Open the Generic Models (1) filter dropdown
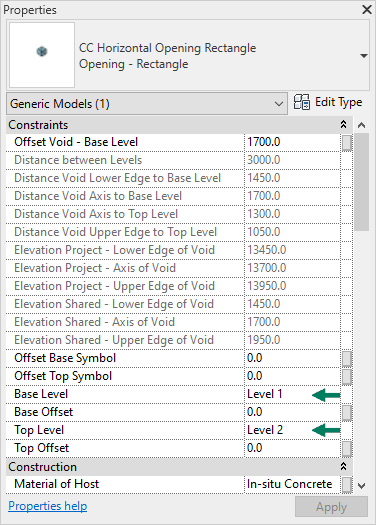Image resolution: width=376 pixels, height=525 pixels. (147, 104)
